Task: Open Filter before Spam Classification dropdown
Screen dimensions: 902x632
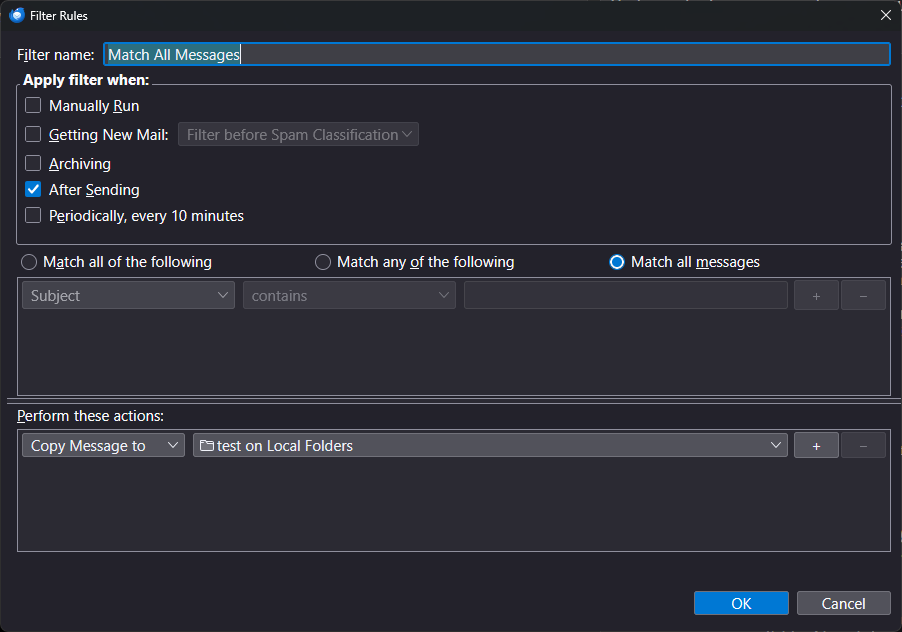Action: tap(298, 135)
